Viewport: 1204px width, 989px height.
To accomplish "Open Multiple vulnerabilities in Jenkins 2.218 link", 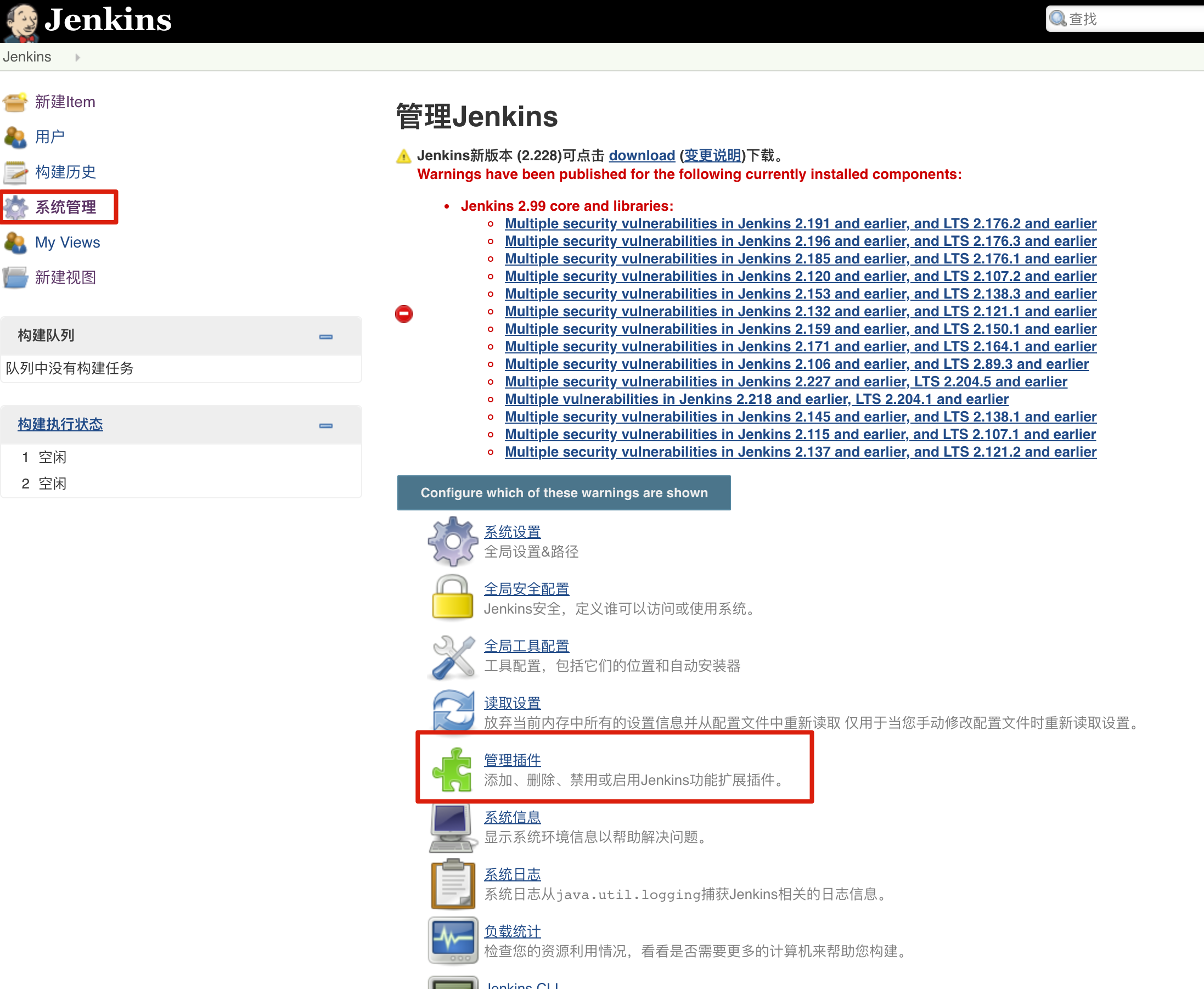I will [756, 399].
